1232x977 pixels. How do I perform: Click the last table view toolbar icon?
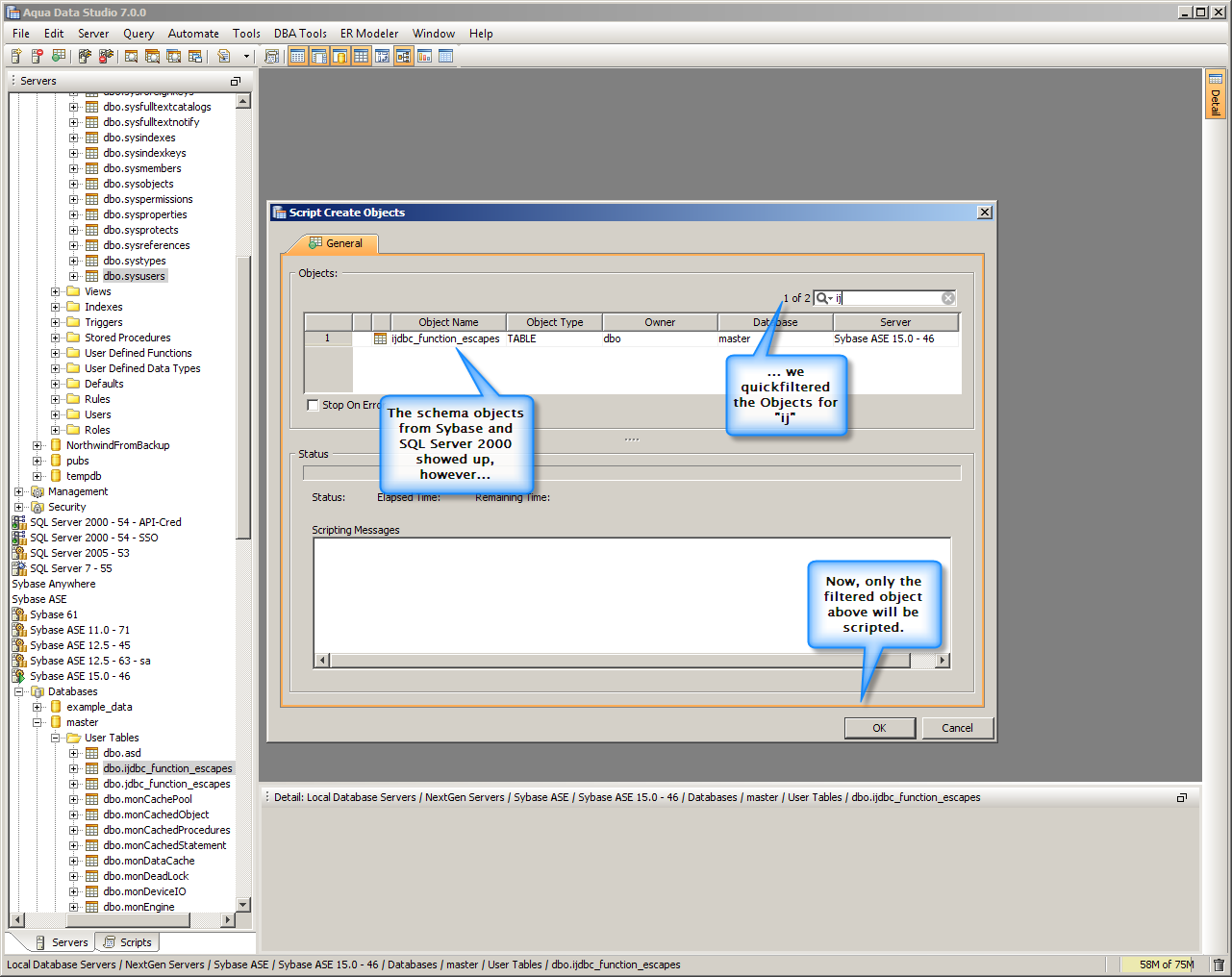(446, 57)
